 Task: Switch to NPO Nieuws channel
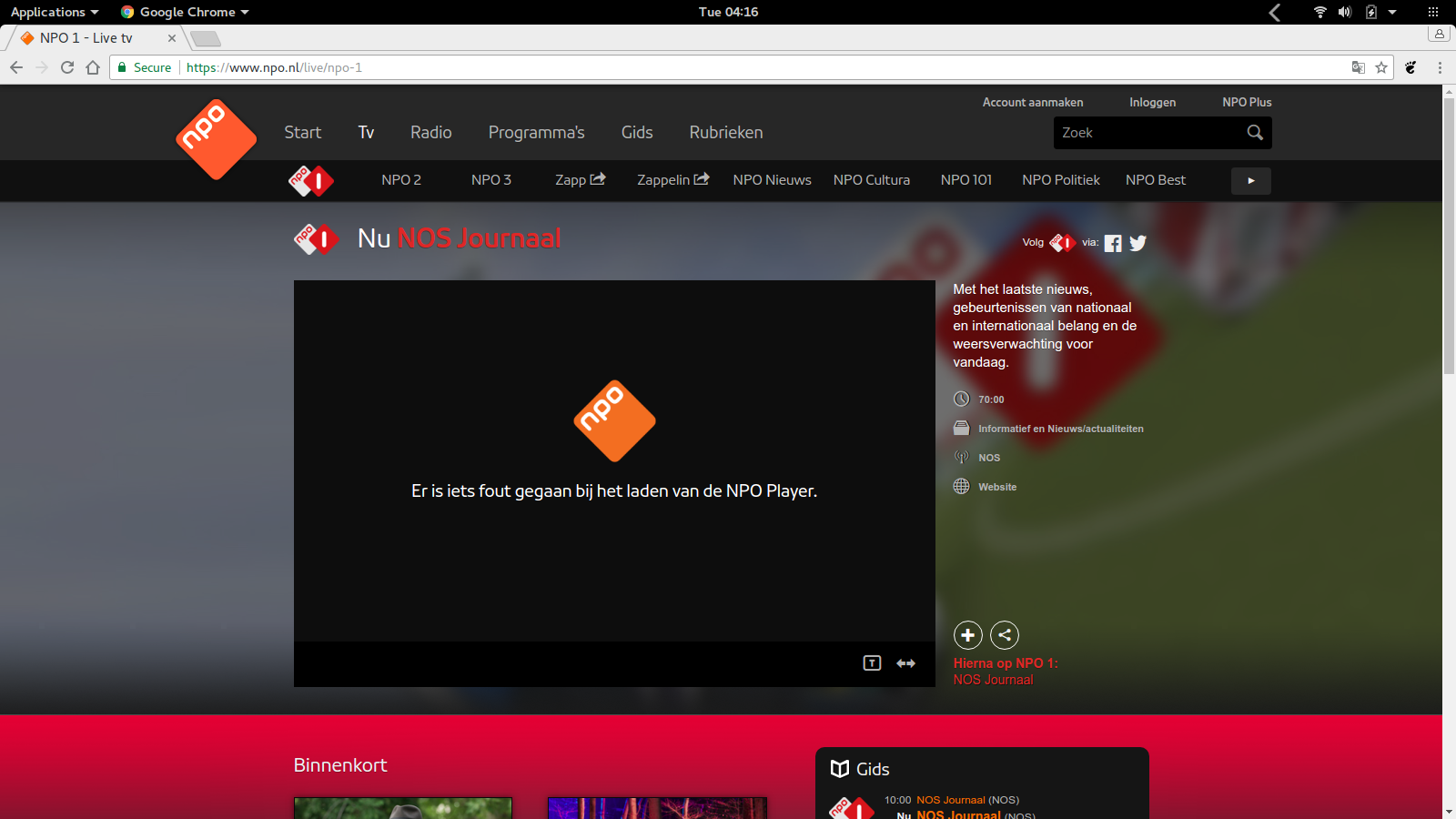[772, 180]
